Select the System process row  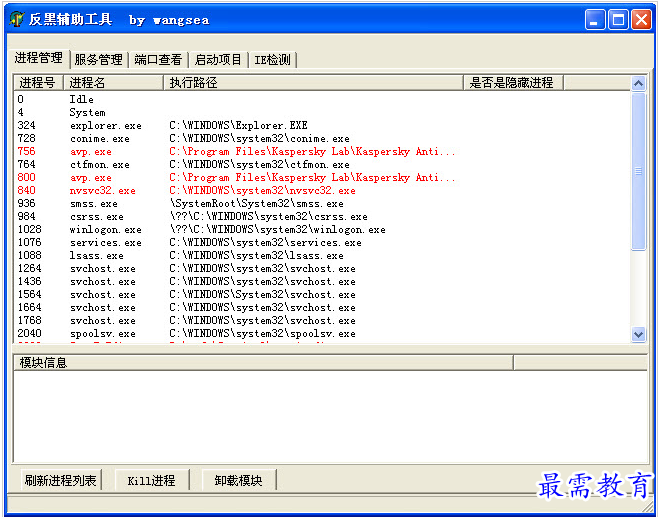[322, 112]
